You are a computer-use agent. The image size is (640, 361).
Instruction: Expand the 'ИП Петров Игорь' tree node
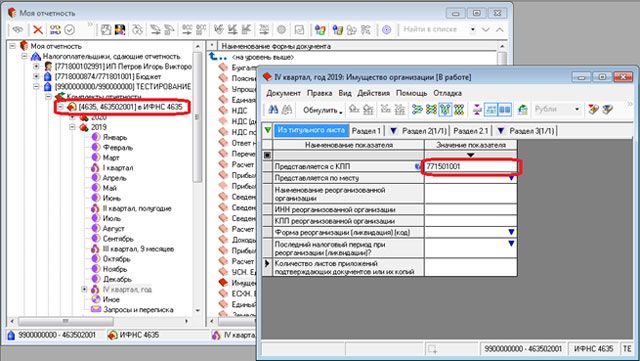36,66
